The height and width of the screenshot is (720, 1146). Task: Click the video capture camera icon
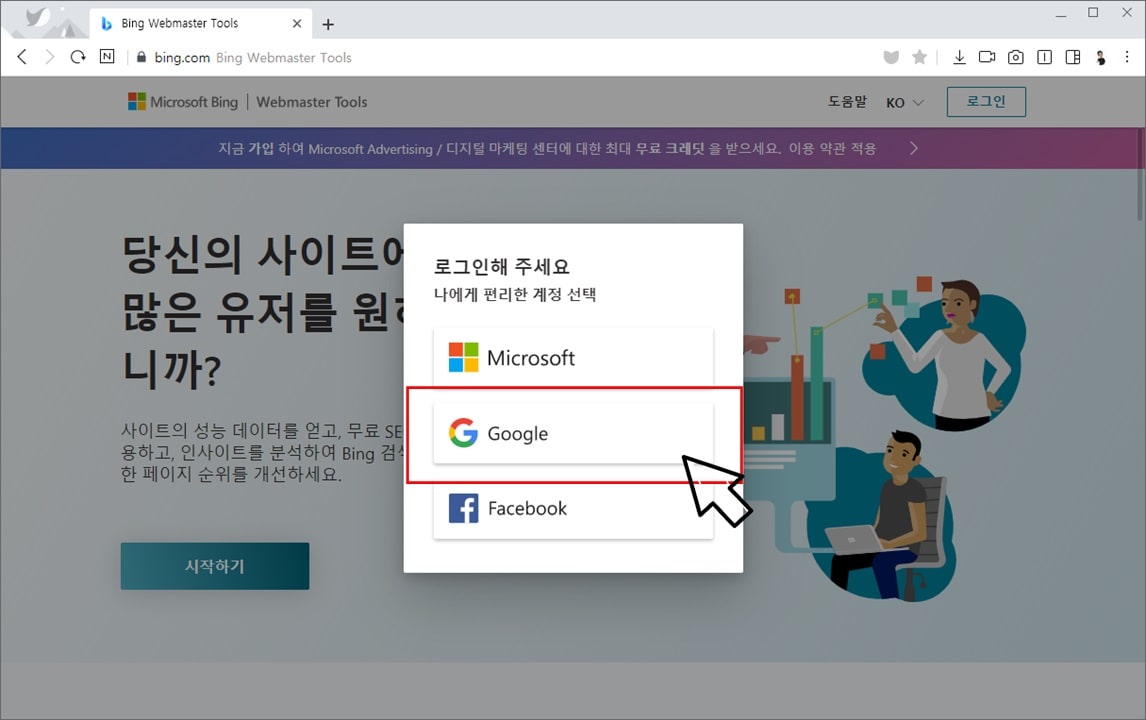987,57
